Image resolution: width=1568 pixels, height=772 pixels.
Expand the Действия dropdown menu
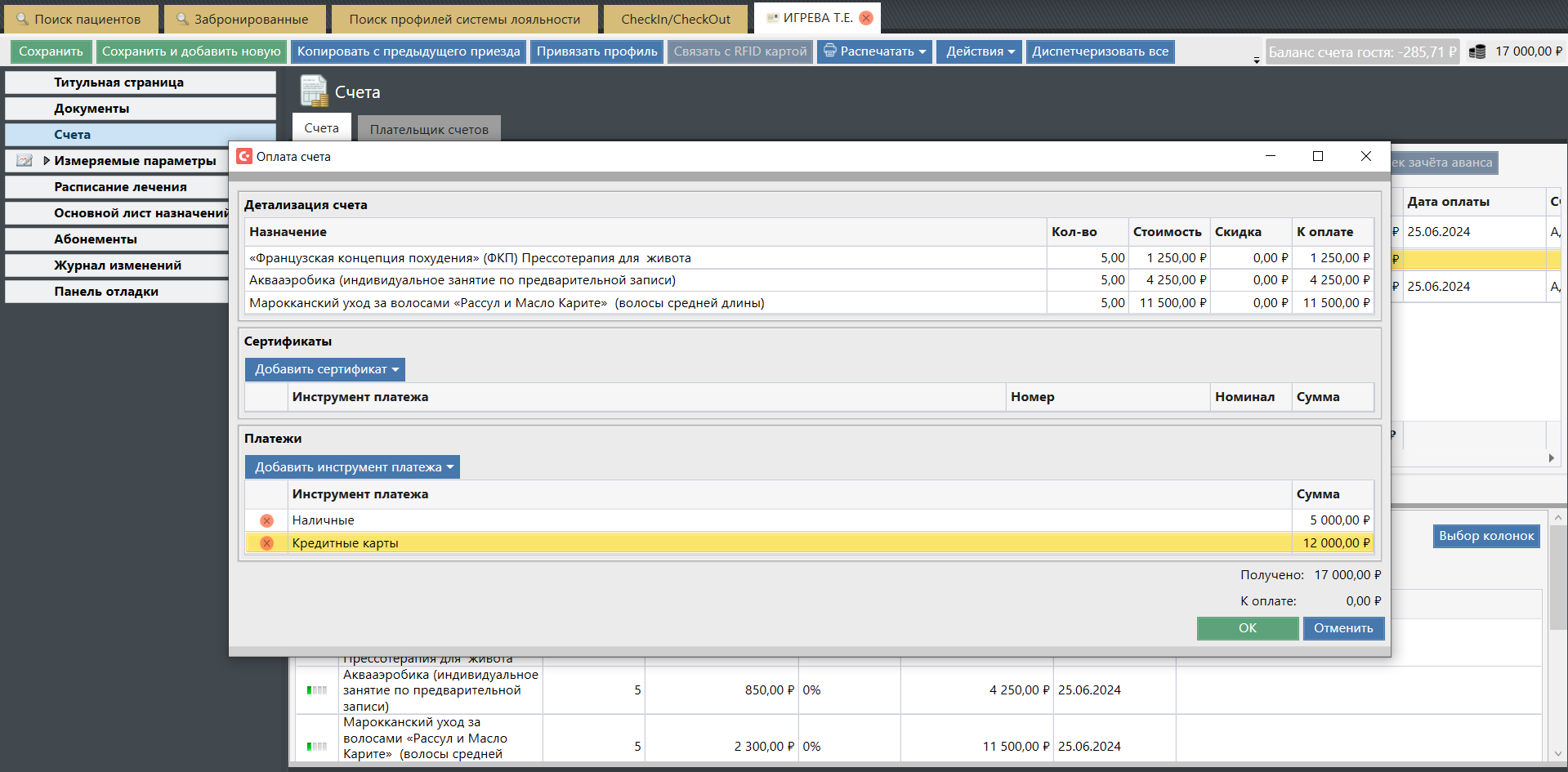979,51
